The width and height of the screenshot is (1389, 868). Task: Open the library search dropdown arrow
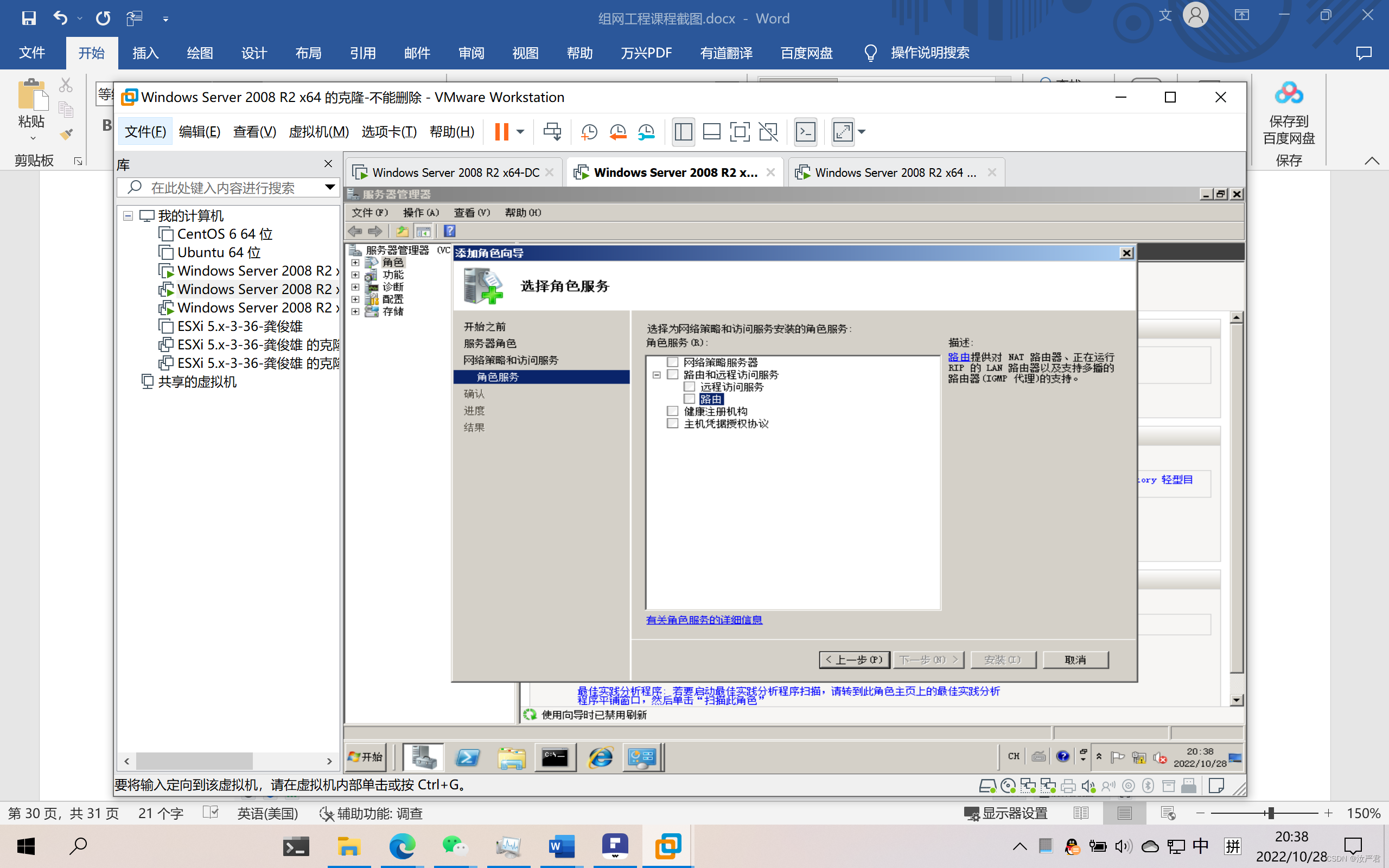click(x=329, y=187)
